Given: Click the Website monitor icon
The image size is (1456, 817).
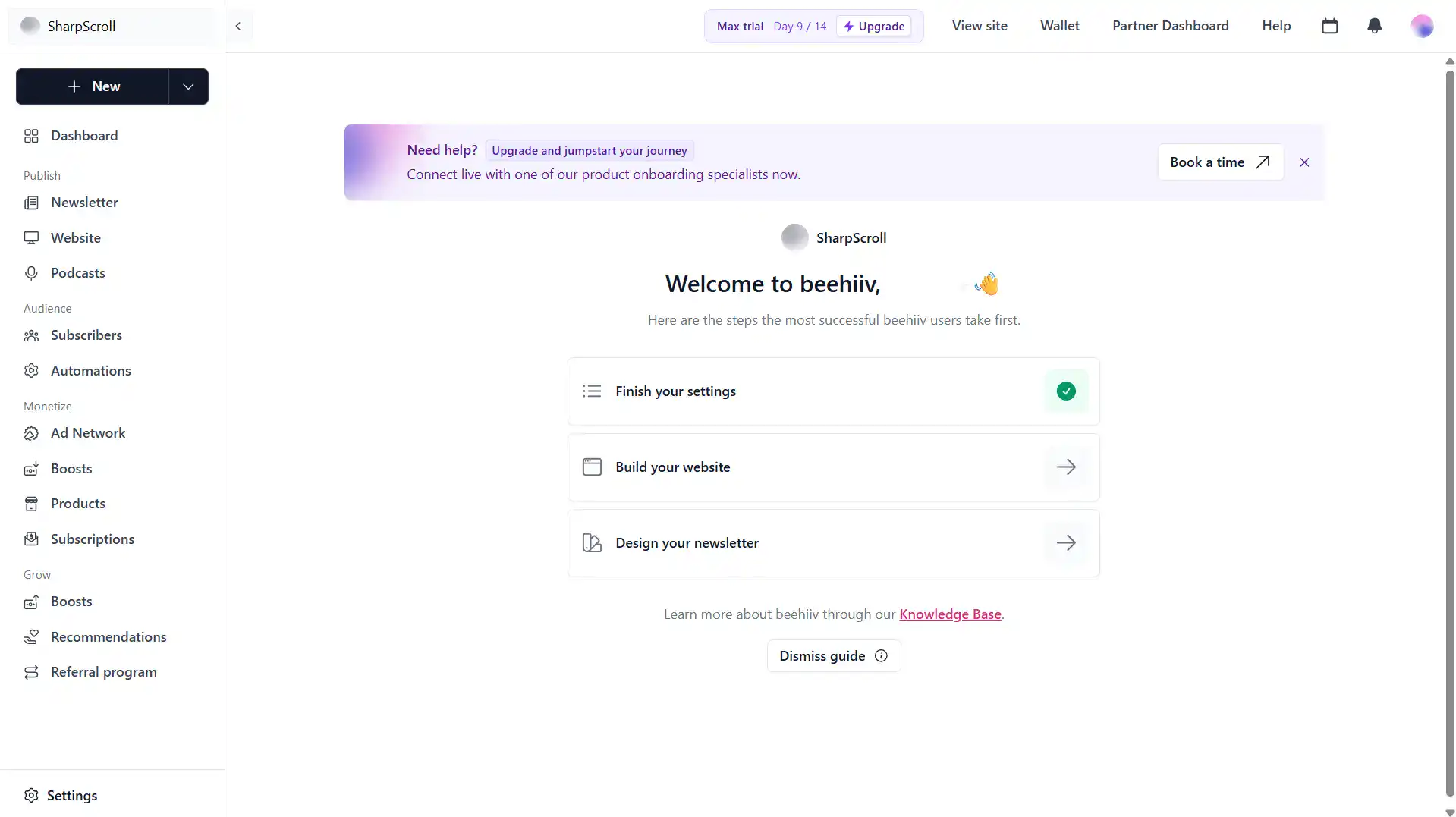Looking at the screenshot, I should click(x=31, y=238).
